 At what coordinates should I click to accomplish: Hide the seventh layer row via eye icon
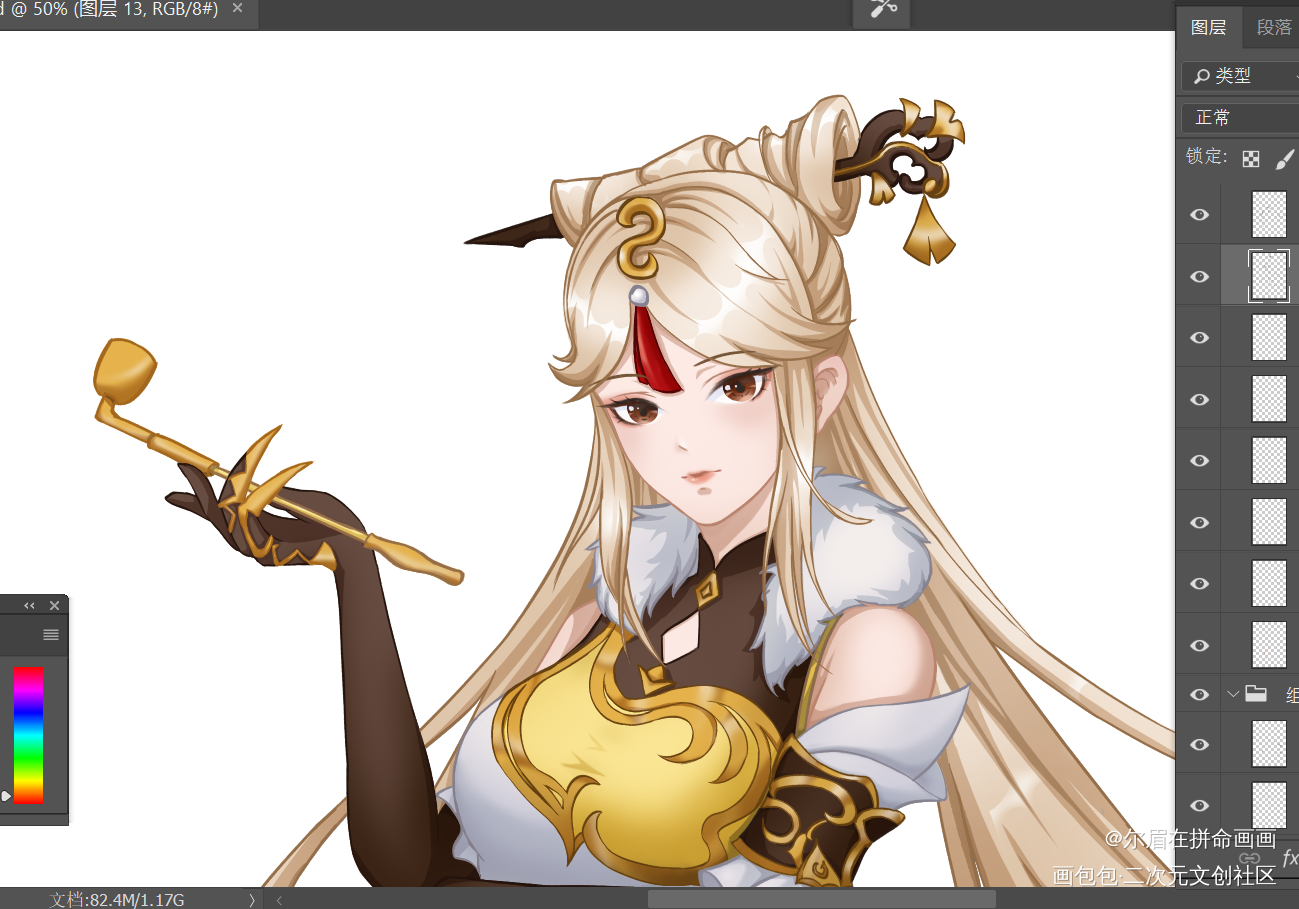[1199, 584]
